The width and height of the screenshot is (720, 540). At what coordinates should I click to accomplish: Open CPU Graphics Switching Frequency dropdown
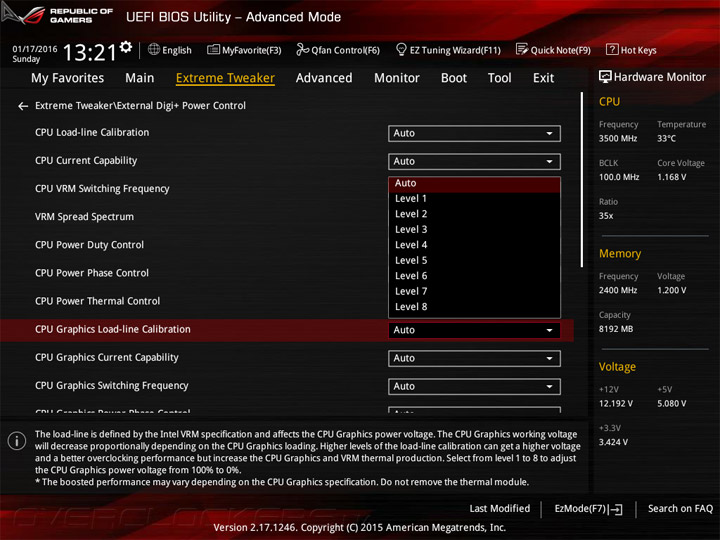(474, 386)
